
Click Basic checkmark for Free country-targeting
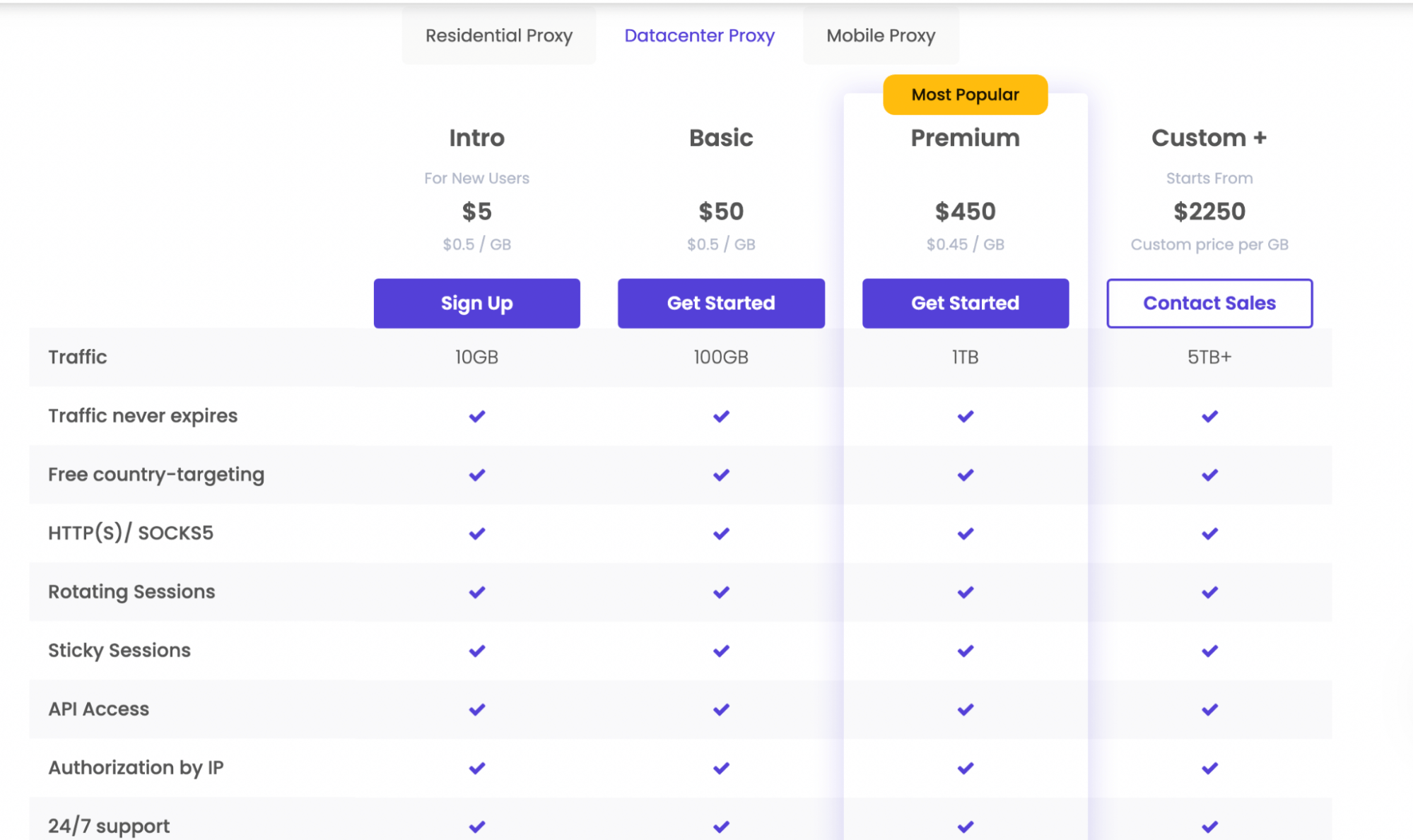(x=720, y=475)
